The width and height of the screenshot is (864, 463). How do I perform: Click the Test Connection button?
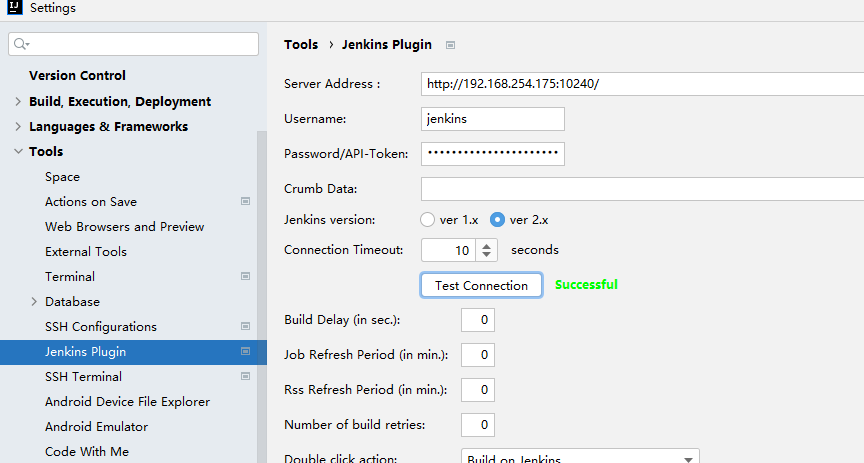point(481,285)
